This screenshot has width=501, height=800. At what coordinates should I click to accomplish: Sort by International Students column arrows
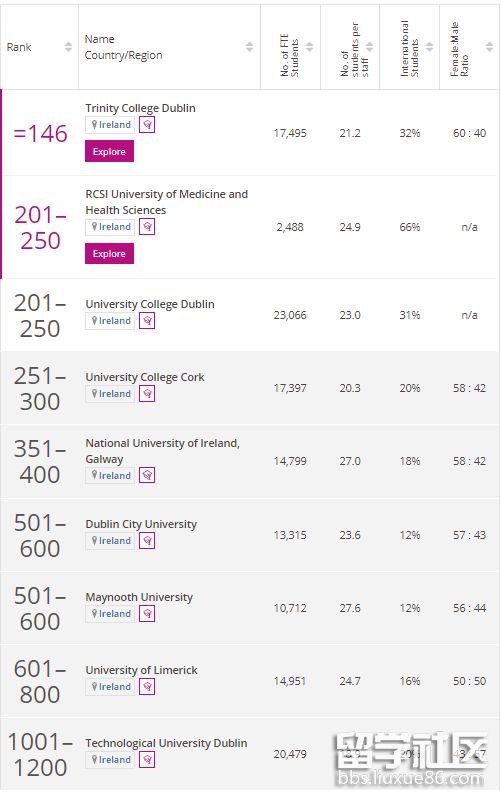pos(430,47)
